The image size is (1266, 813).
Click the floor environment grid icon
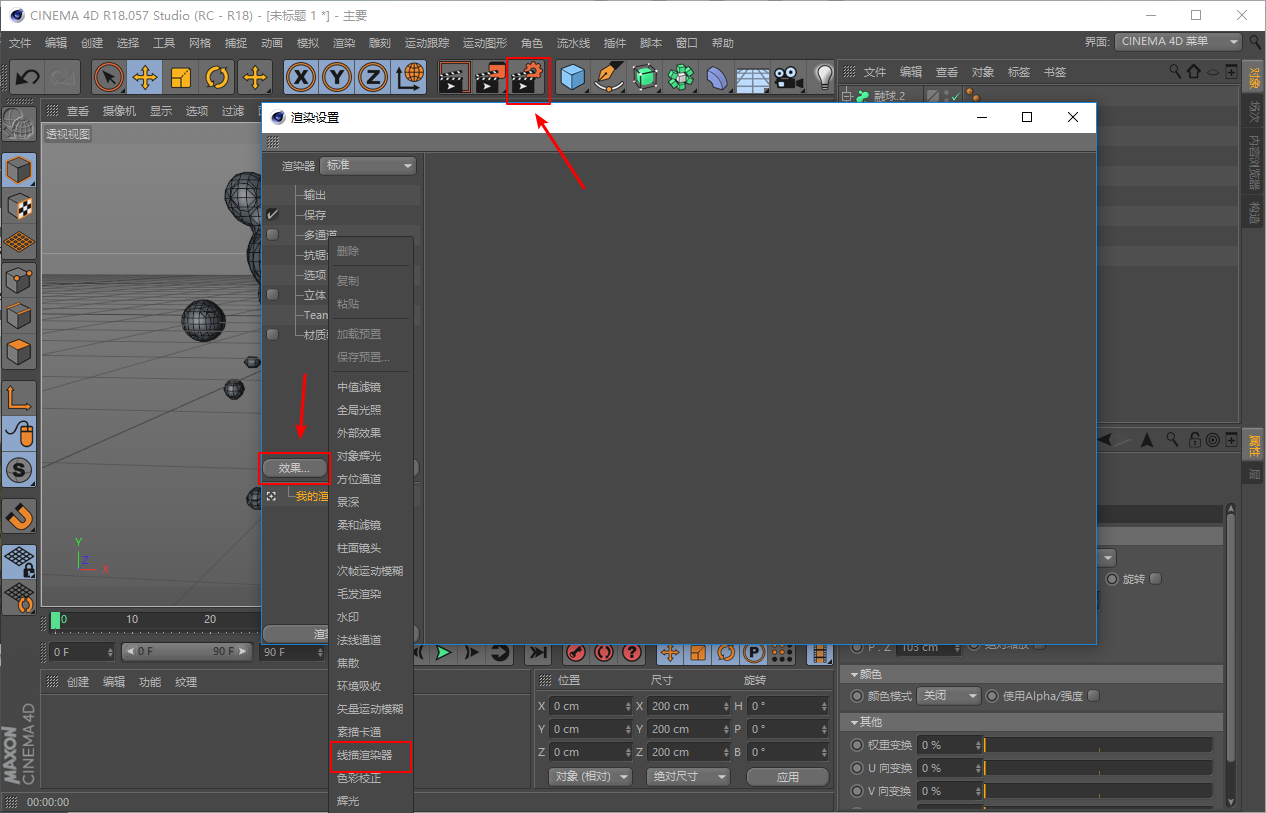(753, 77)
